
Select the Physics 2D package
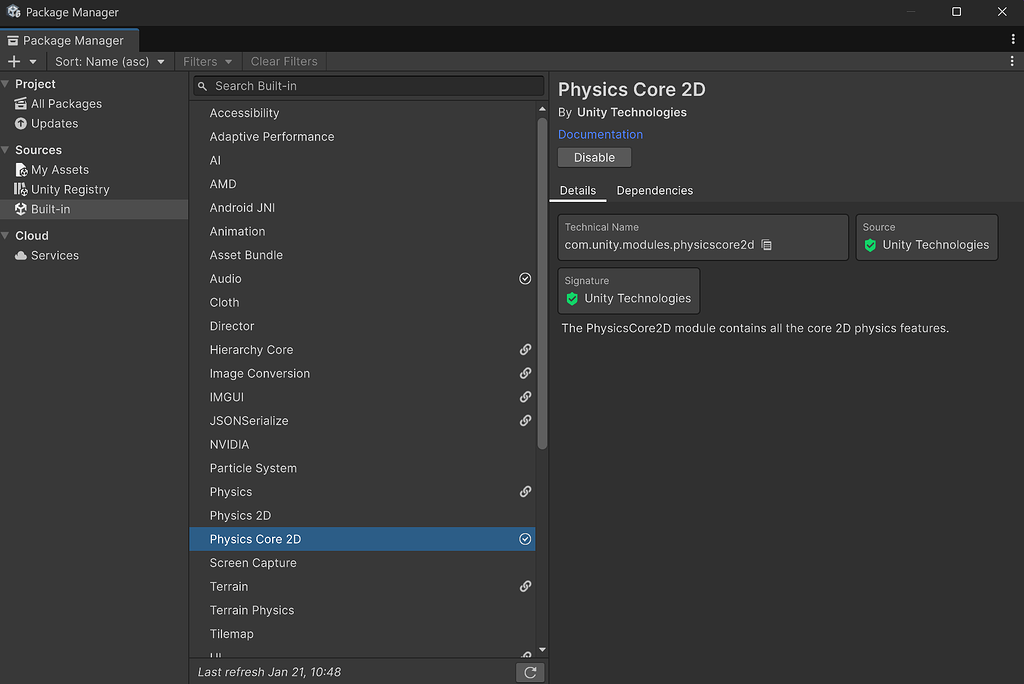pyautogui.click(x=362, y=515)
